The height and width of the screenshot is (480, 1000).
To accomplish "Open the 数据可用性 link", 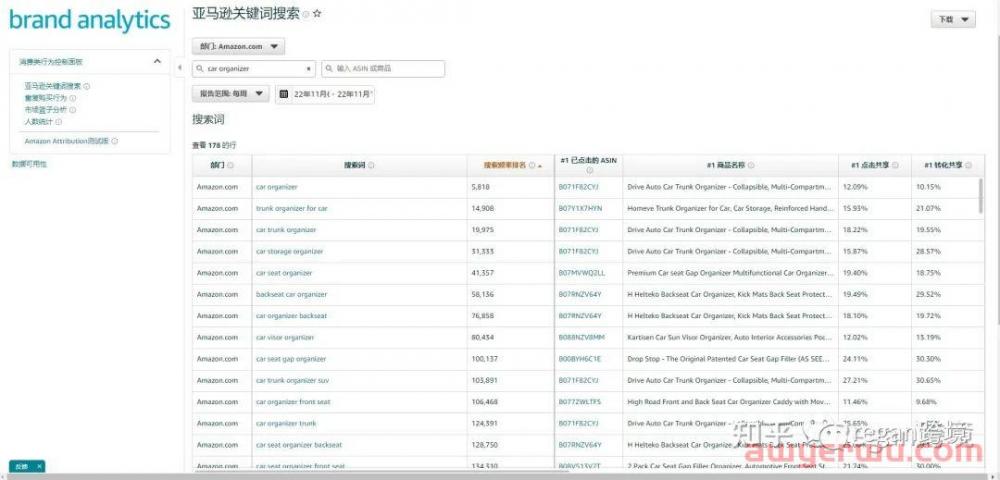I will (29, 164).
